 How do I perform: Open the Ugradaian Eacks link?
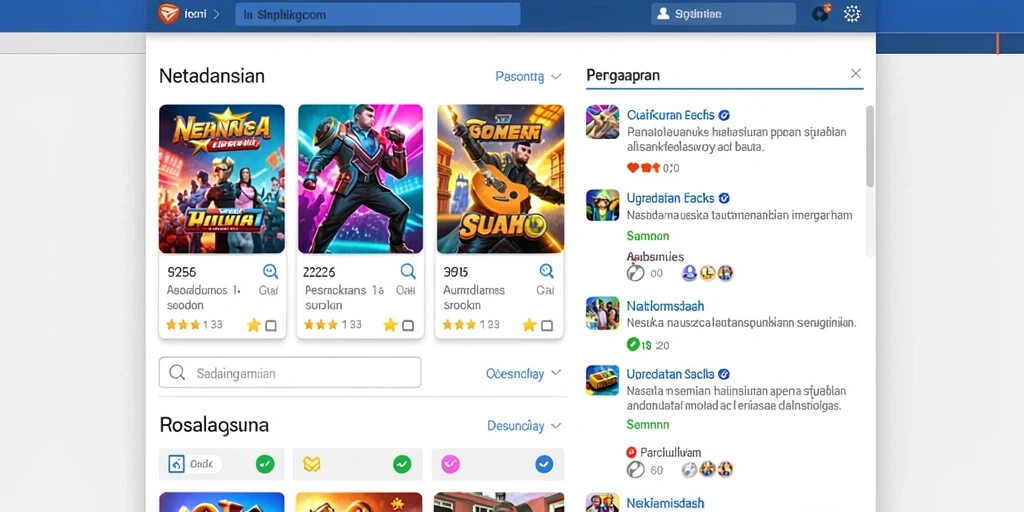671,198
